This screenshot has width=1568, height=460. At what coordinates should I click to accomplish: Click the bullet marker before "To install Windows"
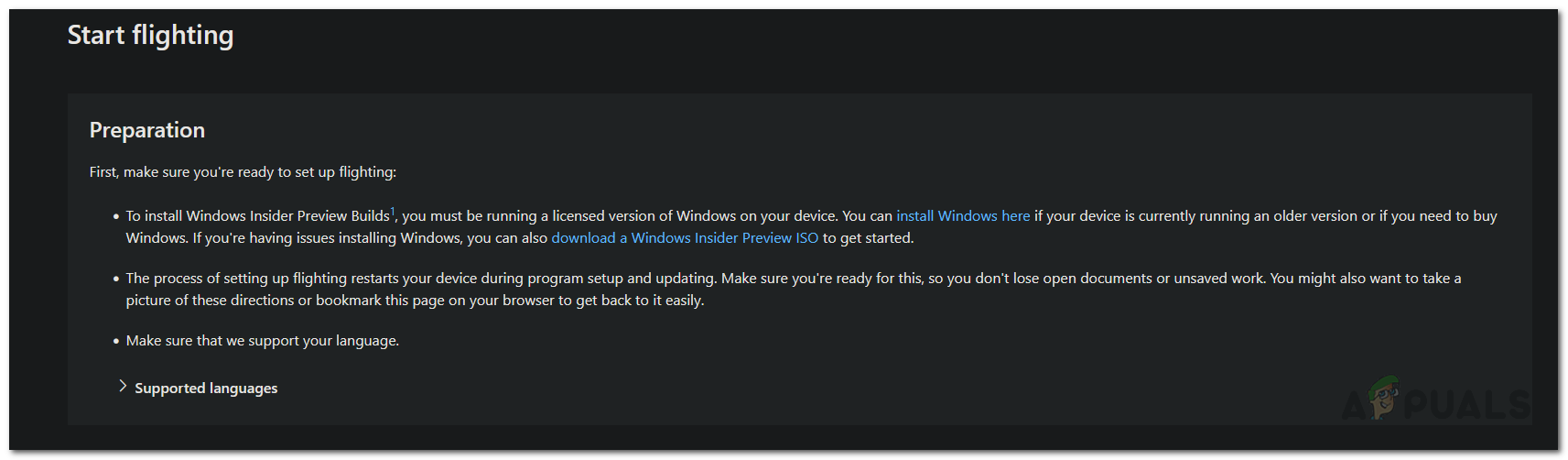tap(116, 217)
